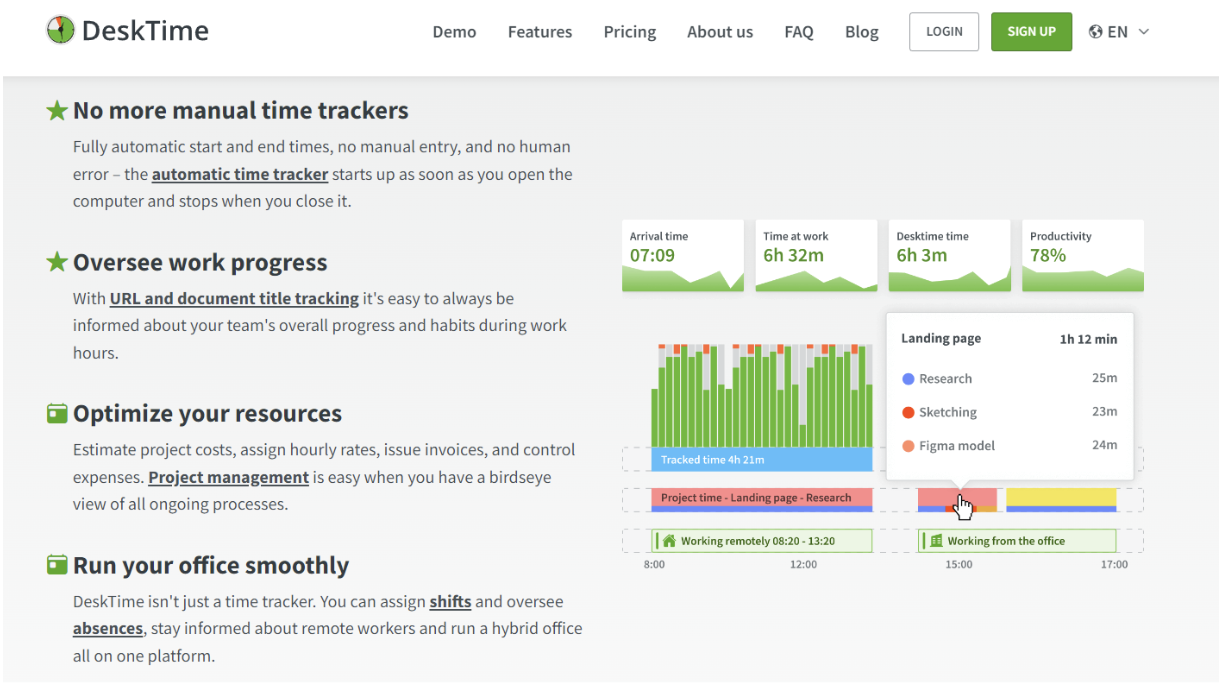Select the Arrival time 07:09 card

[x=683, y=256]
